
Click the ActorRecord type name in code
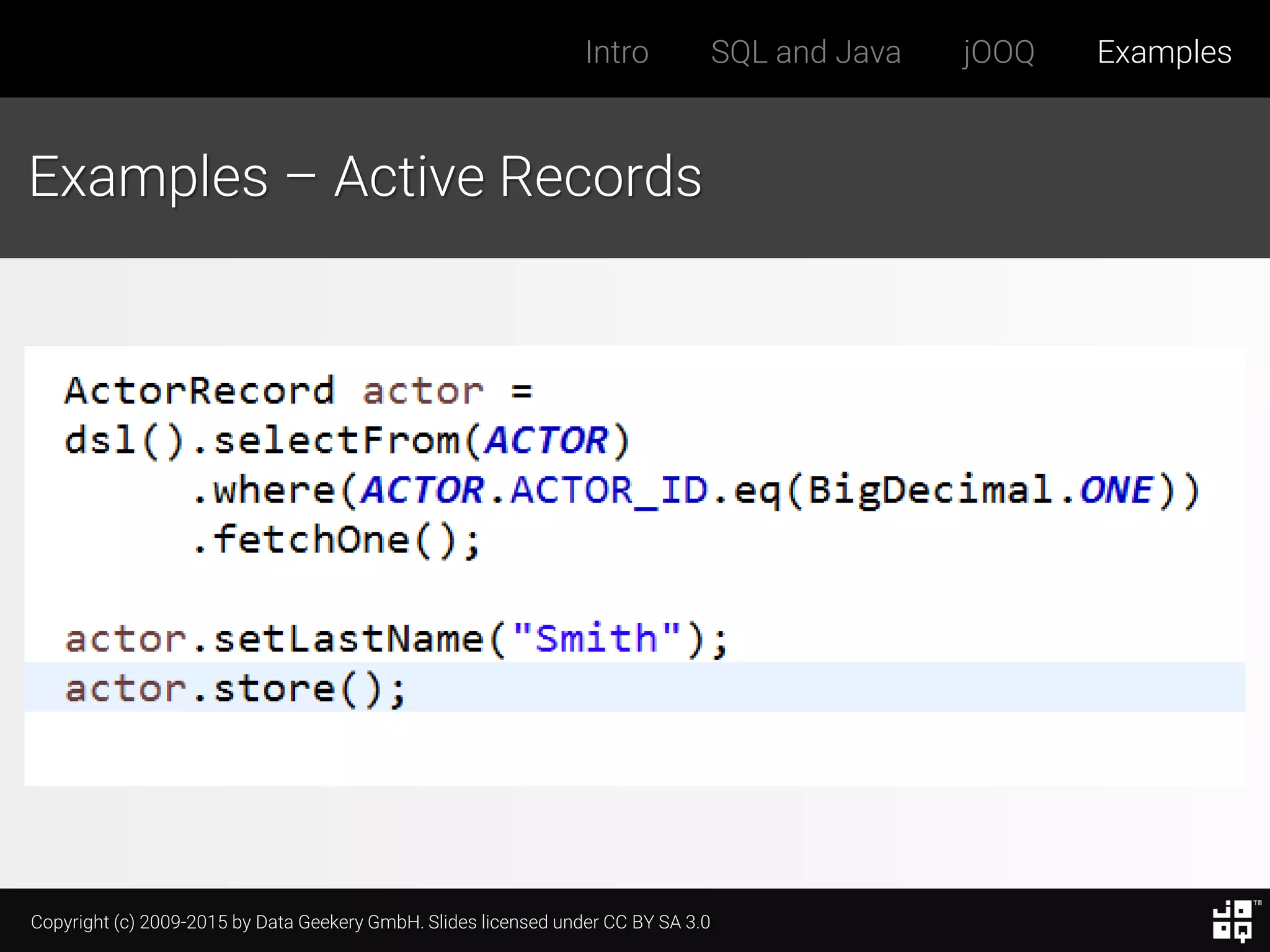point(199,391)
